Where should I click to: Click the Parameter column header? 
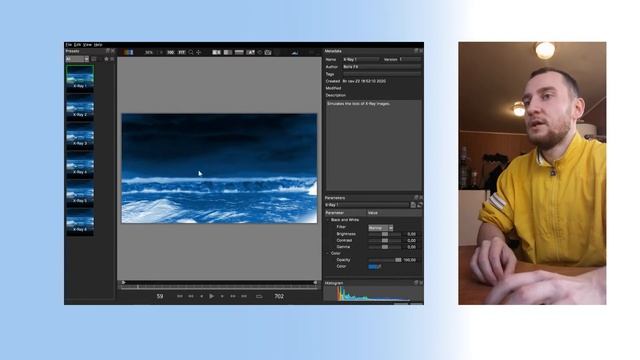[x=345, y=213]
